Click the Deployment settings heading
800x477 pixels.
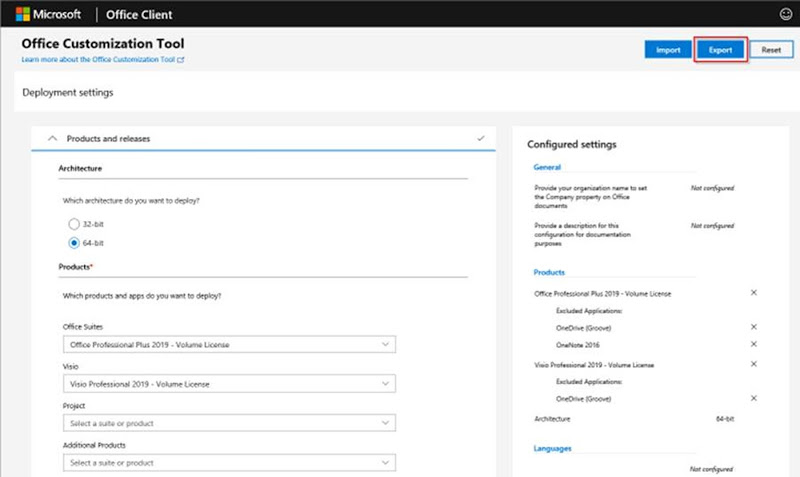click(x=68, y=92)
